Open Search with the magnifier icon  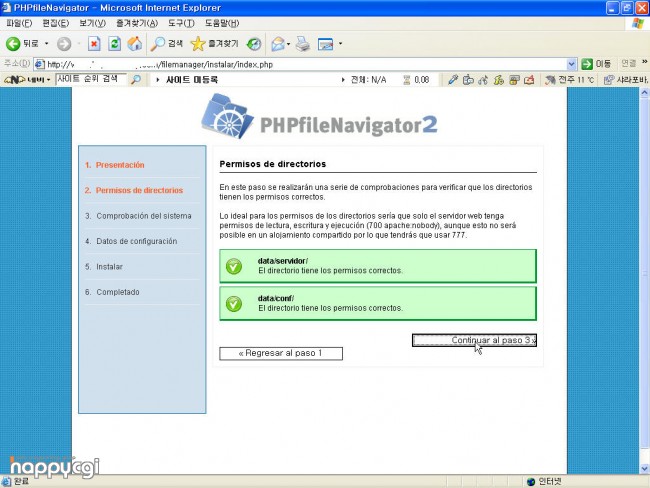point(158,44)
